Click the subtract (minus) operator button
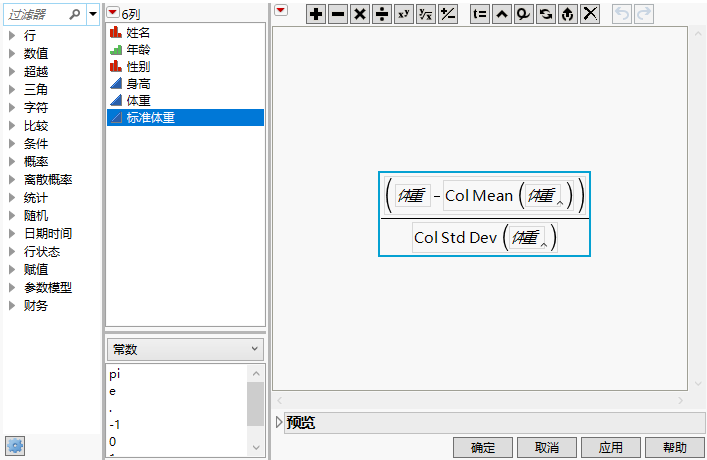 [x=338, y=14]
